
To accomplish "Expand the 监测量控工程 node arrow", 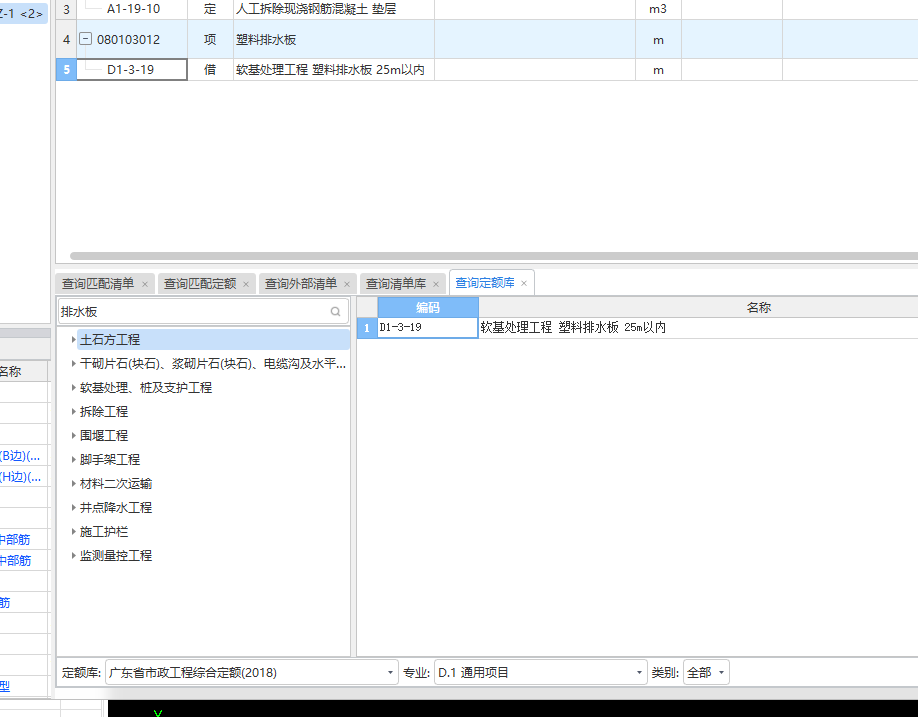I will 73,555.
